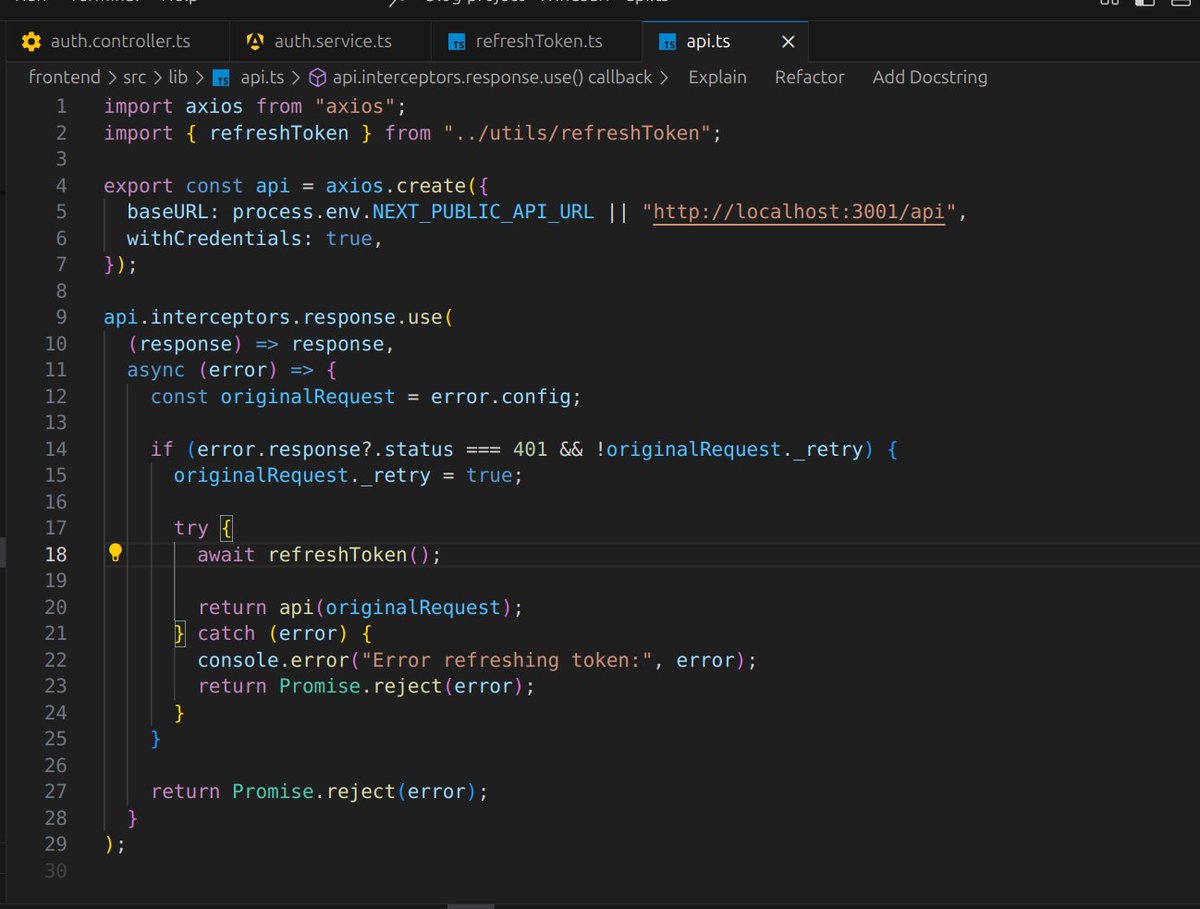1200x909 pixels.
Task: Click the TS file icon in the breadcrumb bar
Action: [222, 78]
